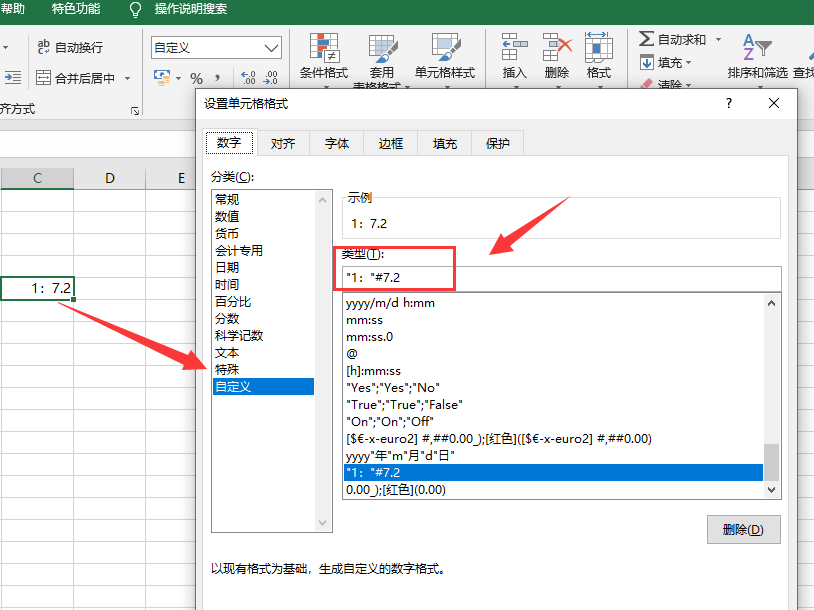Screen dimensions: 814x610
Task: Select 会计专用 category
Action: click(x=263, y=251)
